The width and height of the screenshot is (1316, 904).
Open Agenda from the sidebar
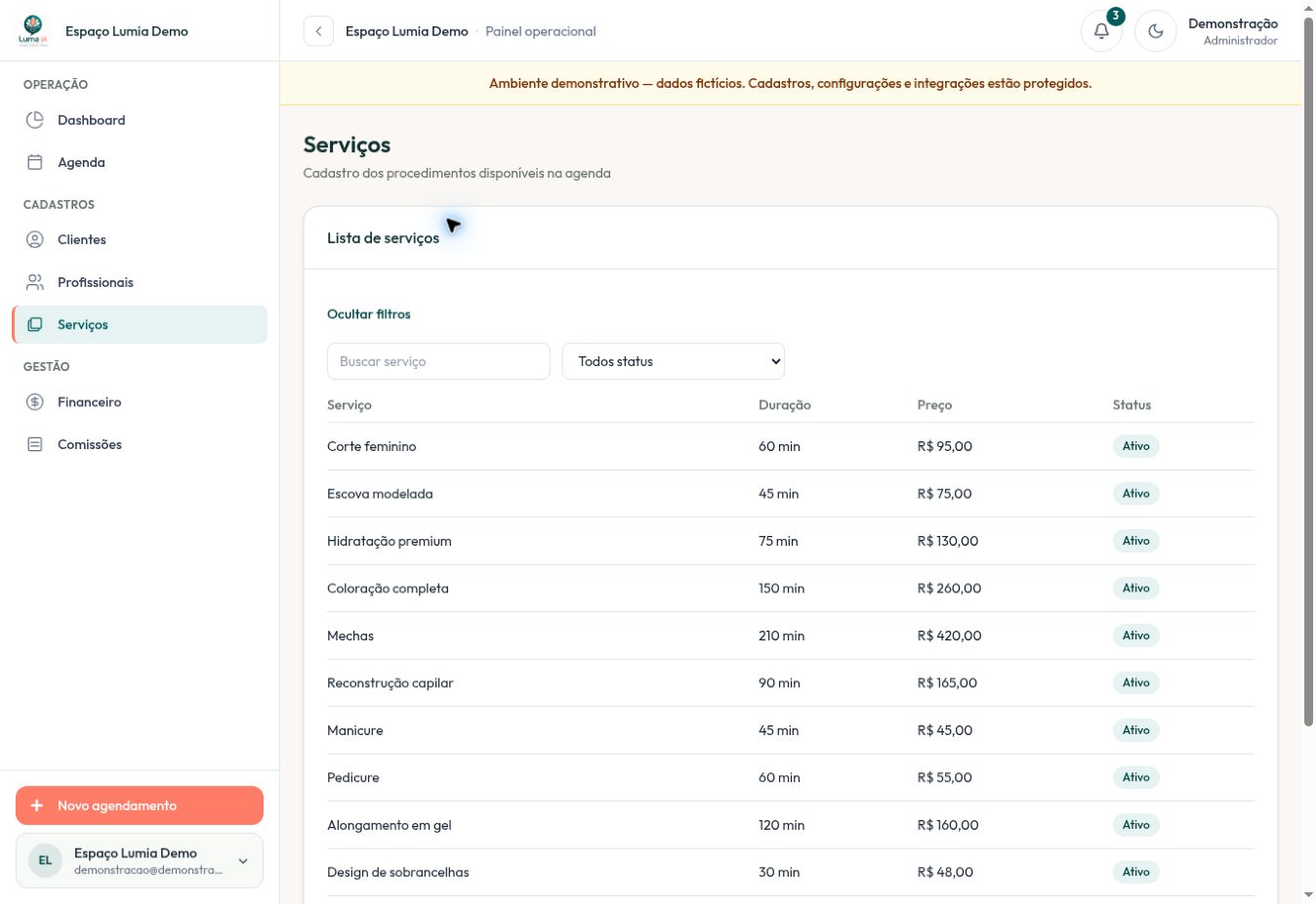(140, 162)
